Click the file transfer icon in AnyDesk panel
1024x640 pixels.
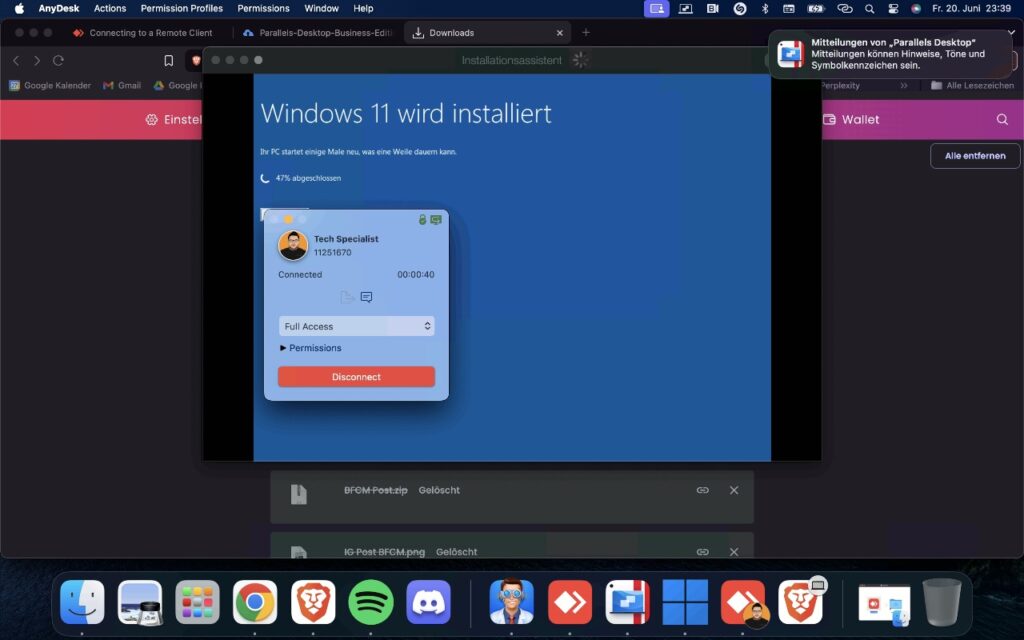(x=346, y=297)
